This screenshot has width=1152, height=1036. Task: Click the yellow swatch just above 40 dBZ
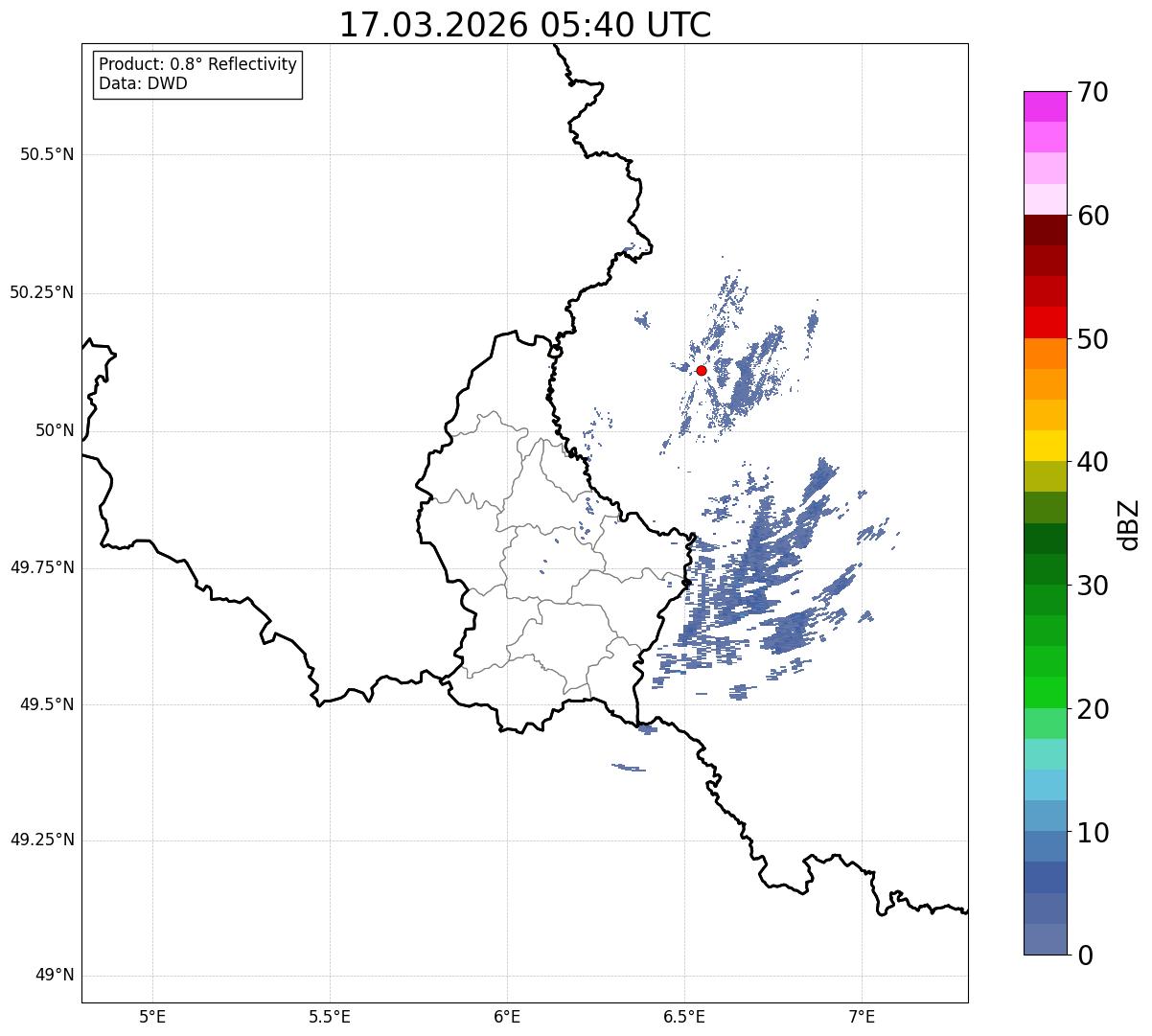1045,446
